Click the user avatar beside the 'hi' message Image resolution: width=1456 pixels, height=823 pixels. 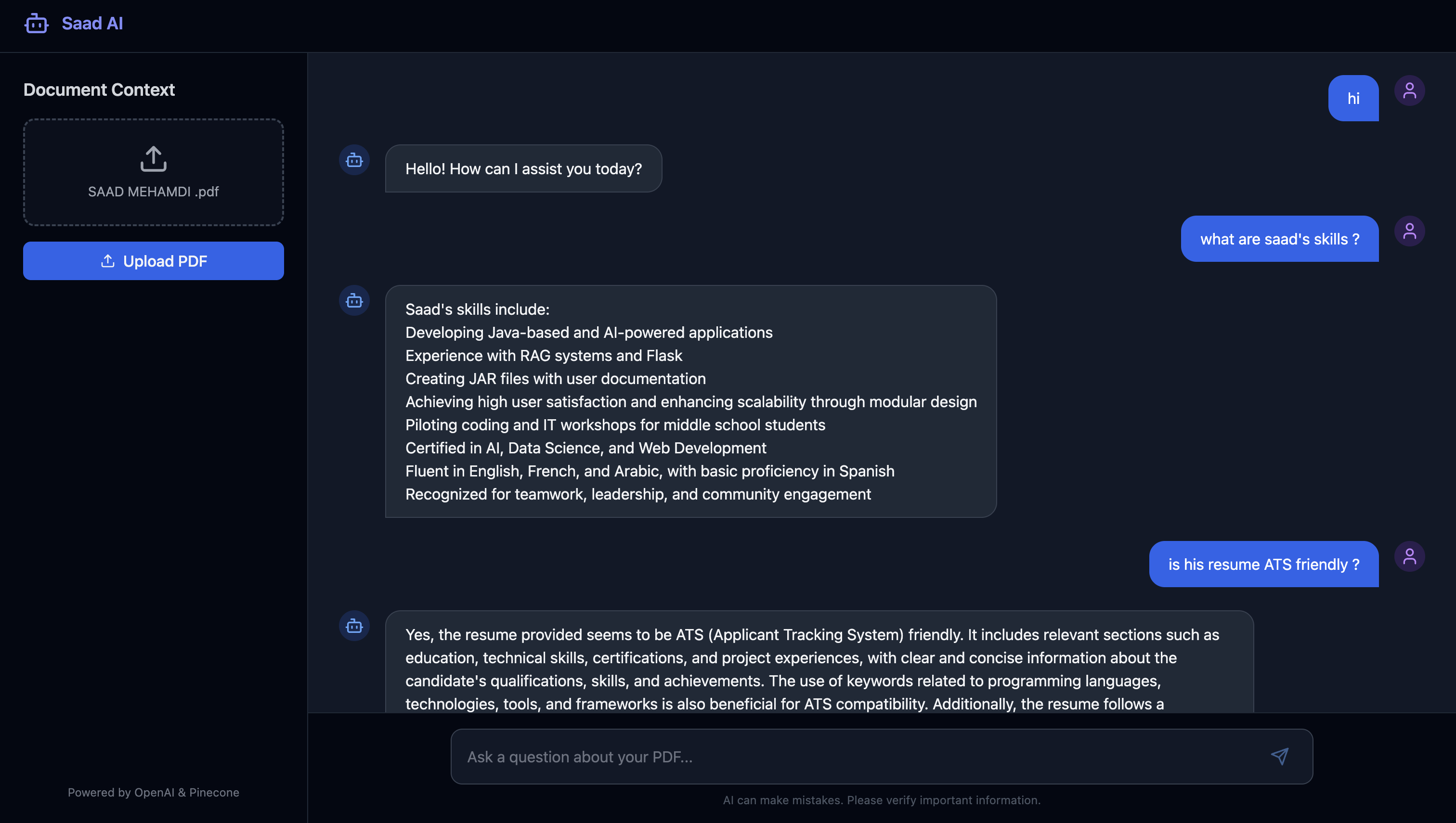click(1410, 90)
